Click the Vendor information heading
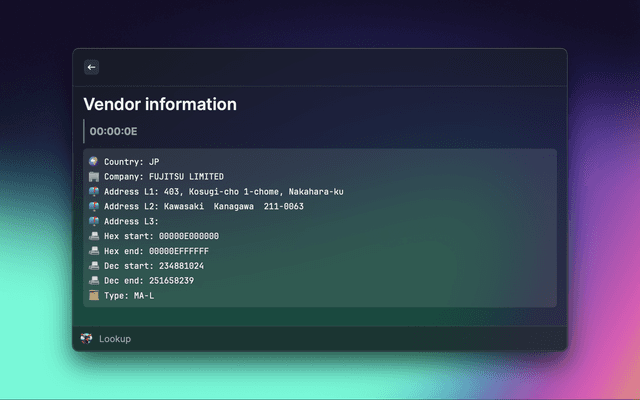Screen dimensions: 640x400 pyautogui.click(x=160, y=104)
